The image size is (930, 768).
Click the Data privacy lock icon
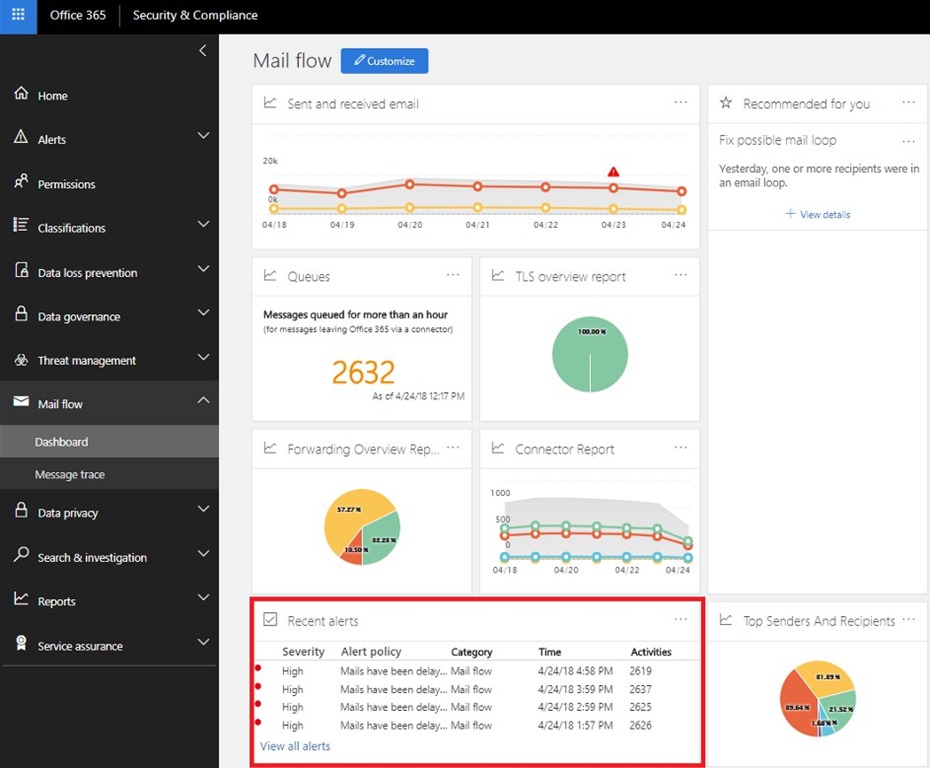click(21, 510)
